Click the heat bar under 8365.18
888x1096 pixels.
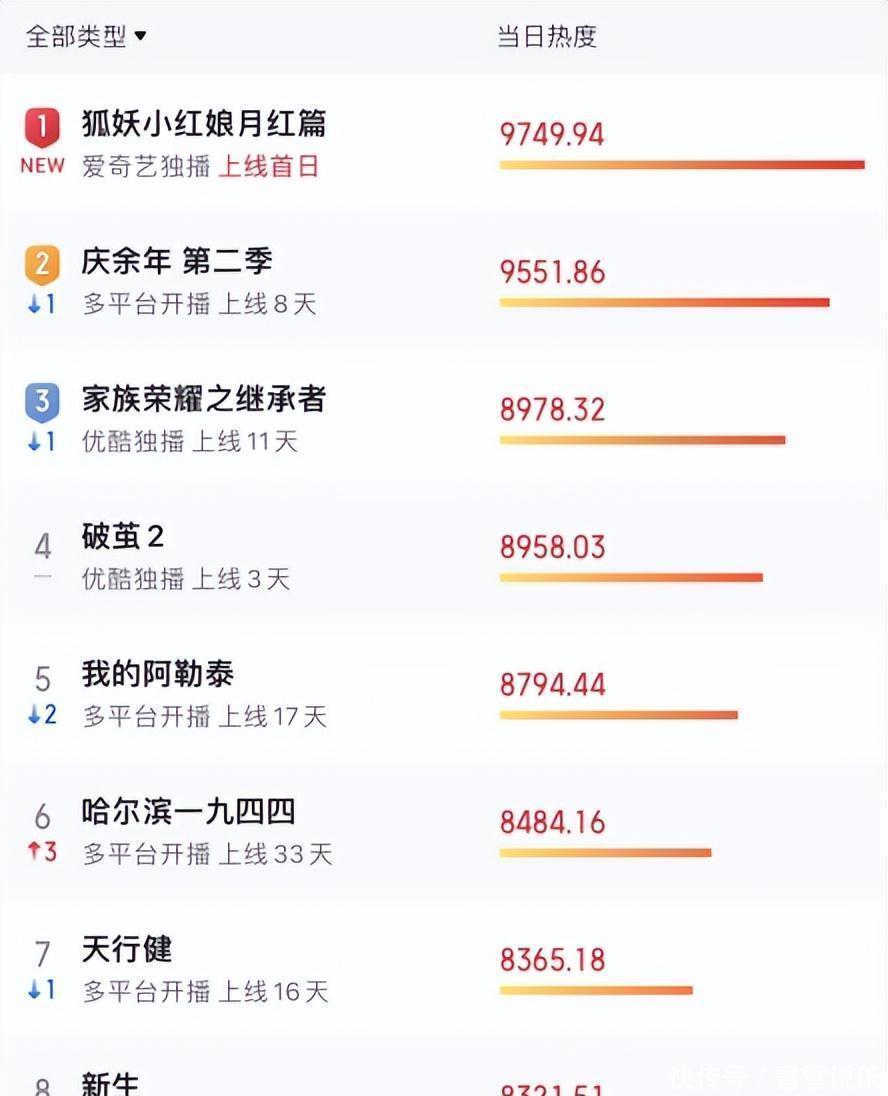point(596,990)
